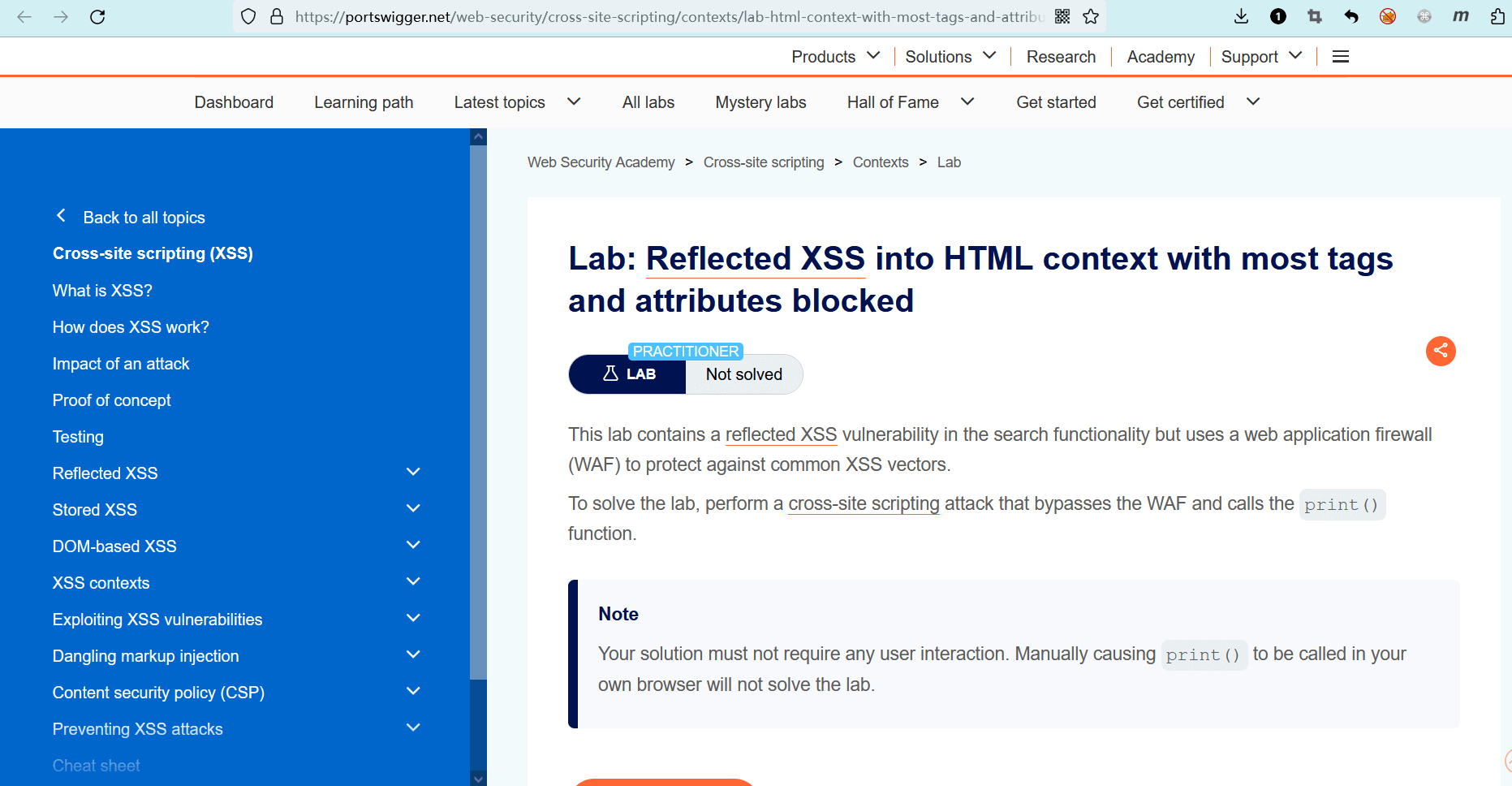Open the QR code icon in address bar
Screen dimensions: 1512x786
click(1062, 16)
